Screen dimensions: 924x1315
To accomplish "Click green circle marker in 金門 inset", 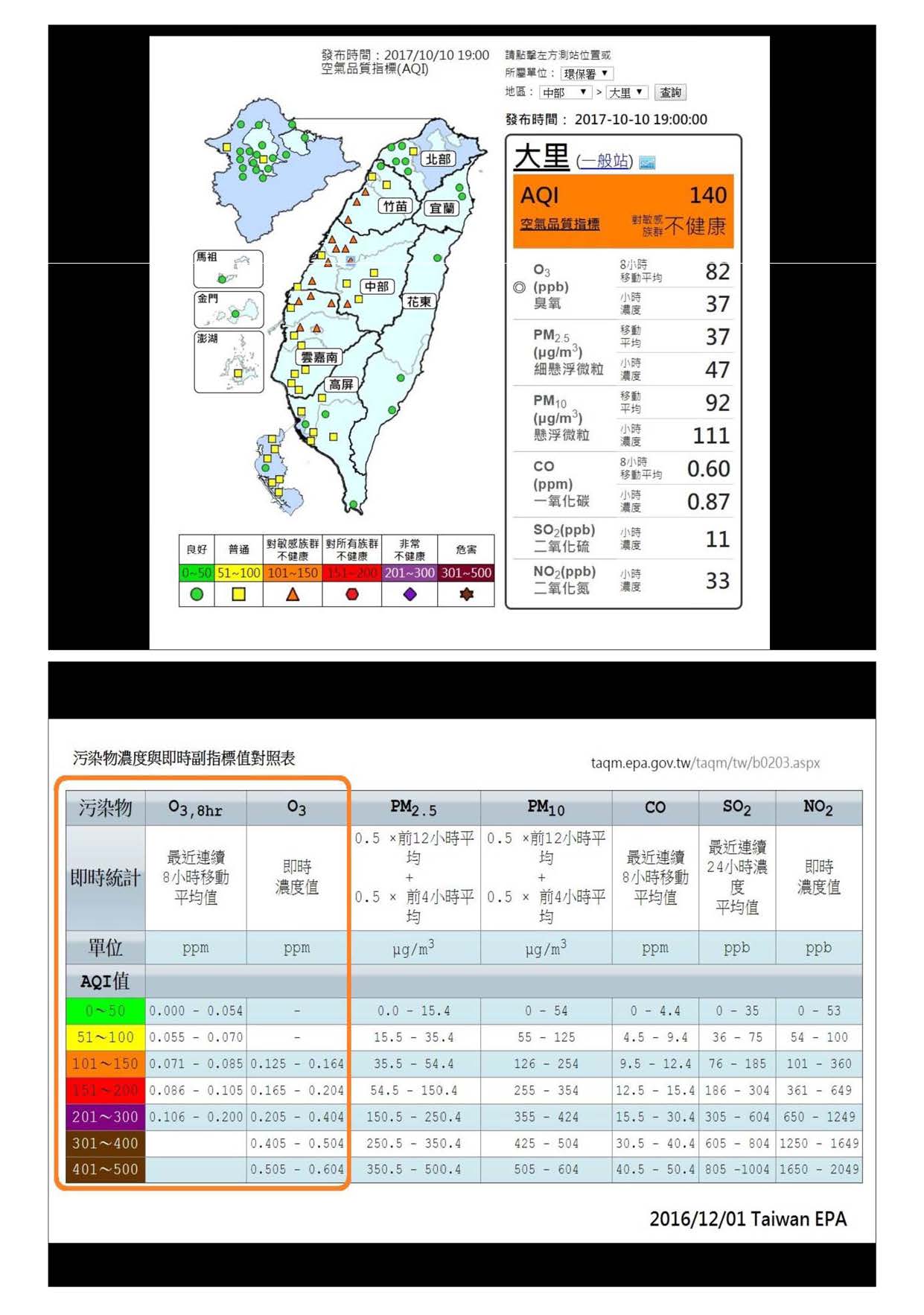I will (235, 313).
